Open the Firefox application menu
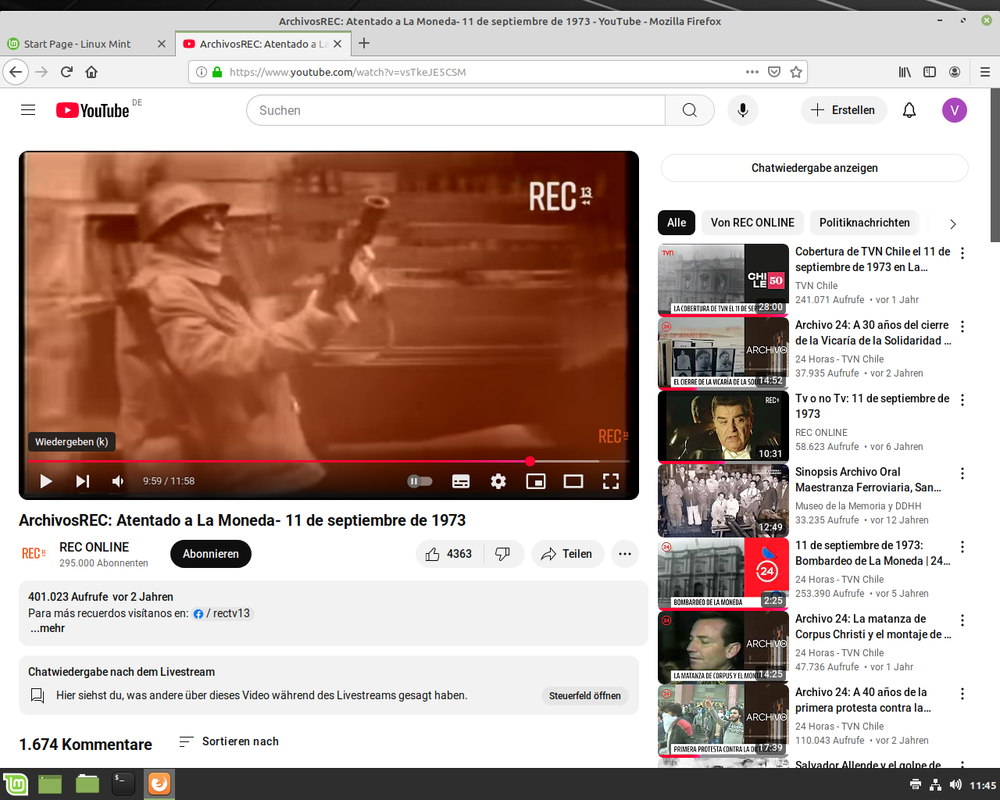The image size is (1000, 800). pyautogui.click(x=985, y=72)
